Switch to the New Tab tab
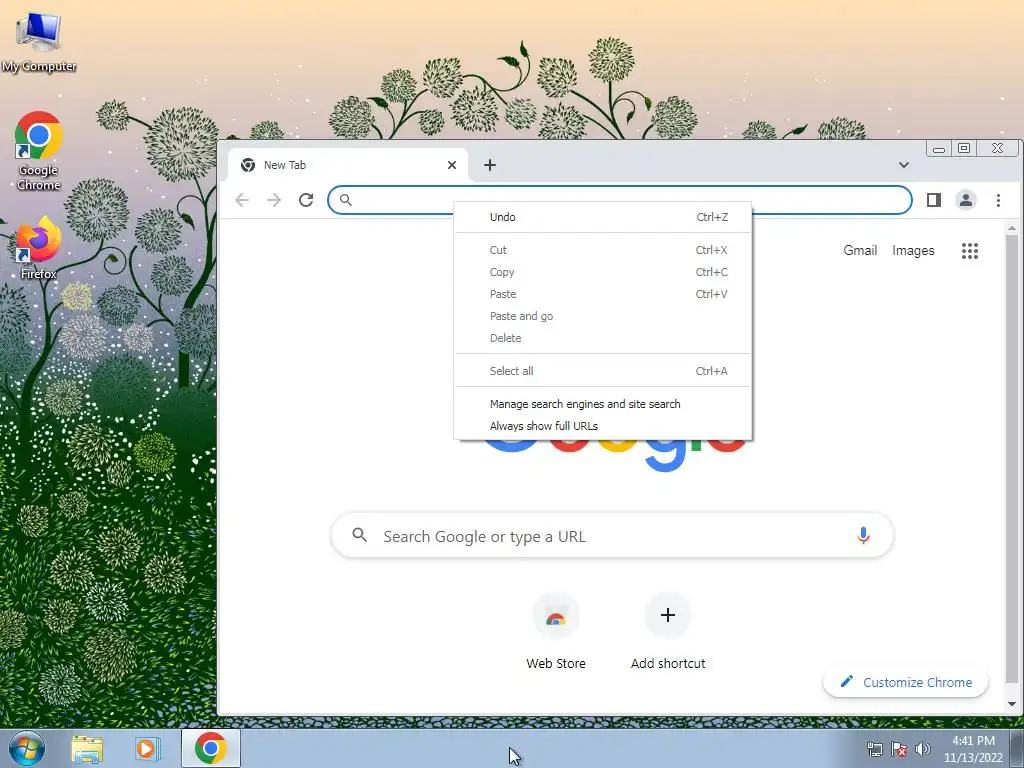The image size is (1024, 768). click(x=347, y=165)
